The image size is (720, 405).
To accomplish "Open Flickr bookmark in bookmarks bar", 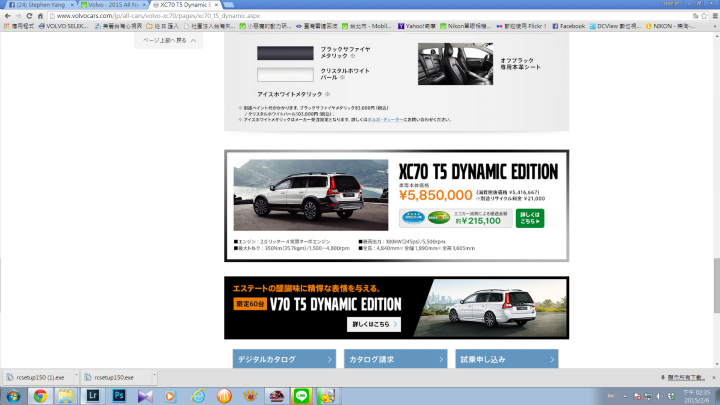I will [x=521, y=26].
